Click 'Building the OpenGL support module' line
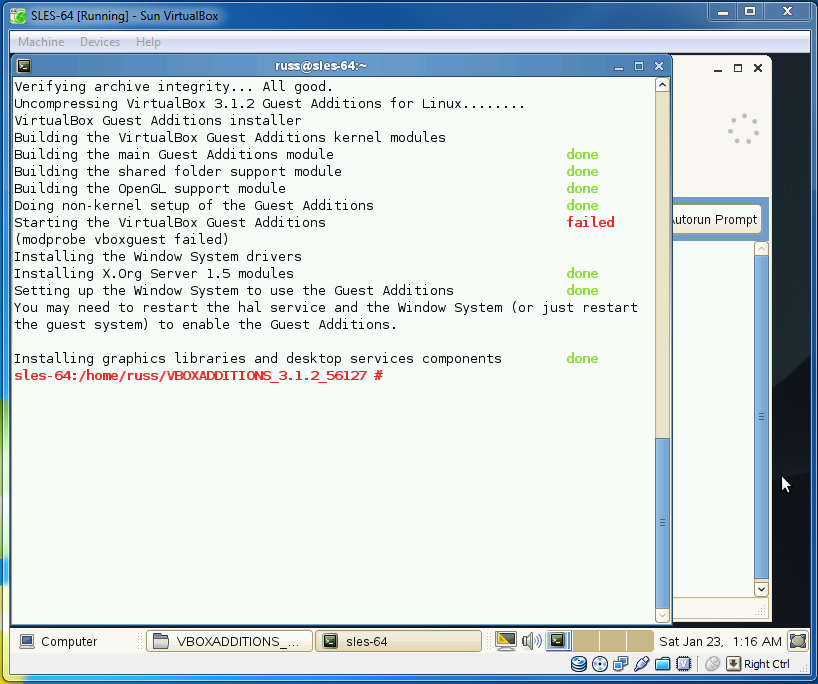This screenshot has height=684, width=818. [x=150, y=188]
